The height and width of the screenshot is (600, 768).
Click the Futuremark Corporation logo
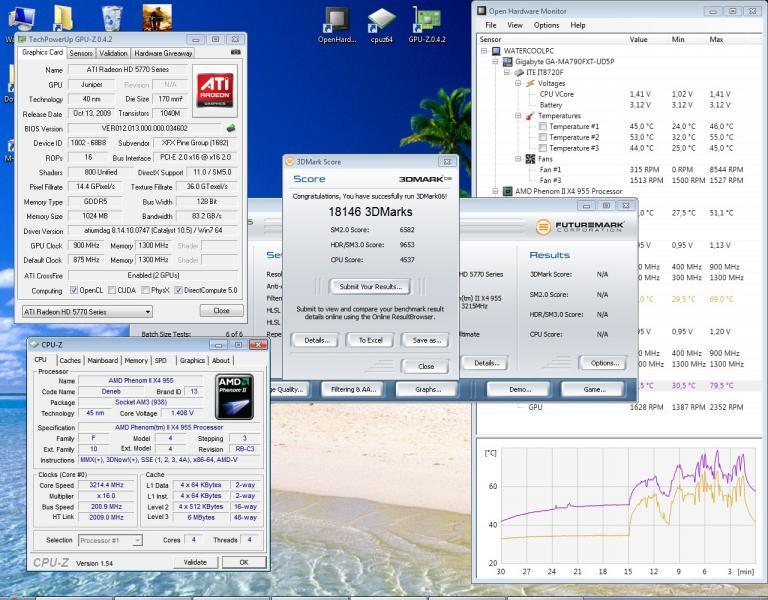tap(580, 226)
